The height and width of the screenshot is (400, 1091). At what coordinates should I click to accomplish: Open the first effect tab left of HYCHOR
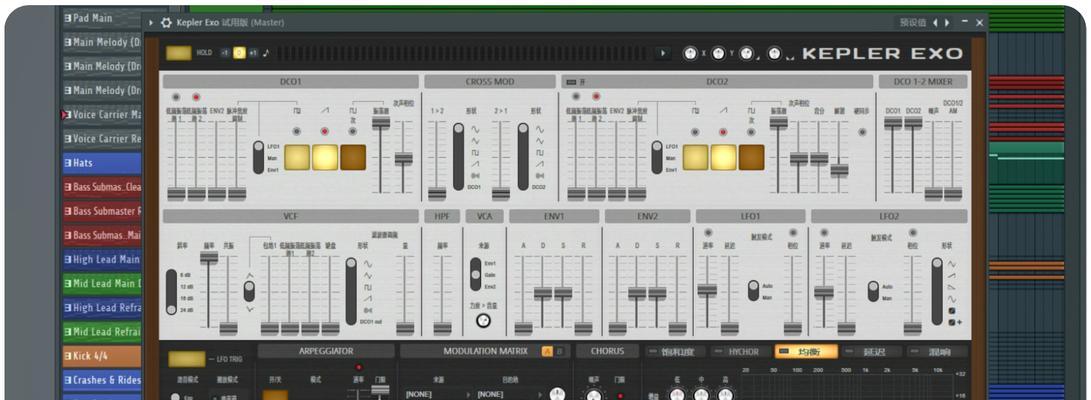tap(675, 352)
